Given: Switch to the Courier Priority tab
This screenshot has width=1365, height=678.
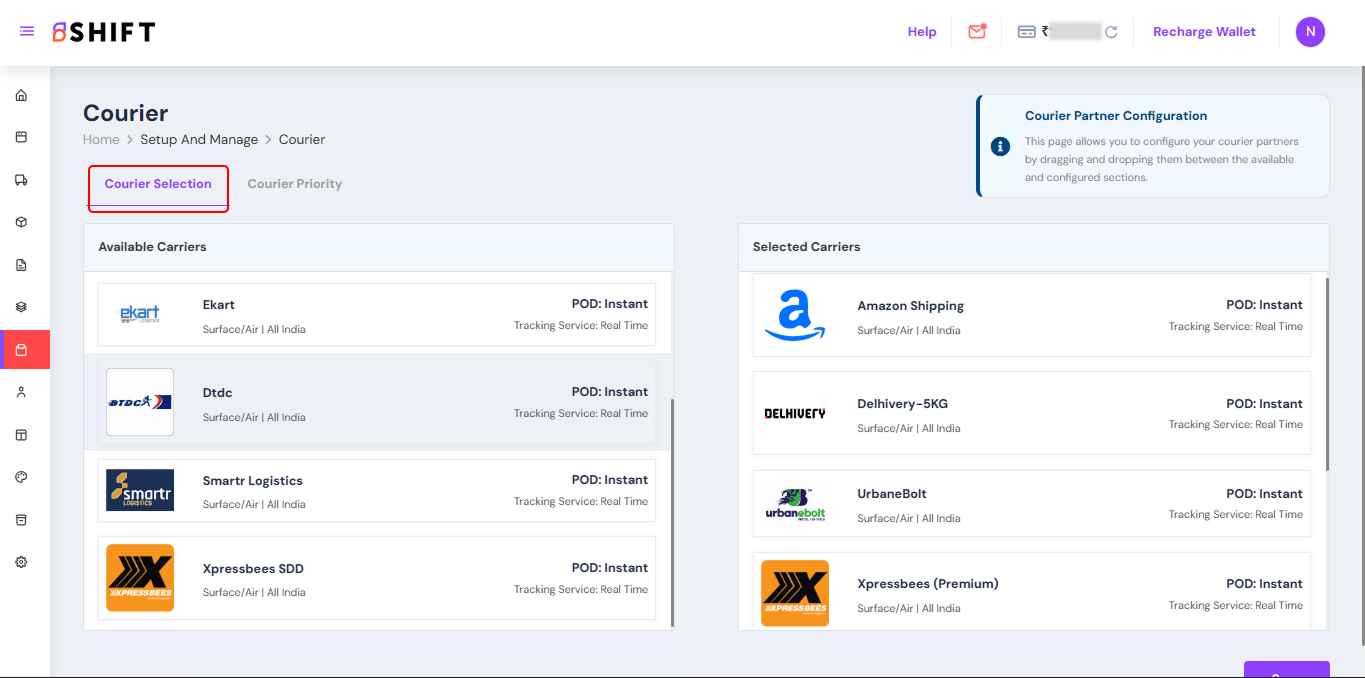Looking at the screenshot, I should click(294, 184).
